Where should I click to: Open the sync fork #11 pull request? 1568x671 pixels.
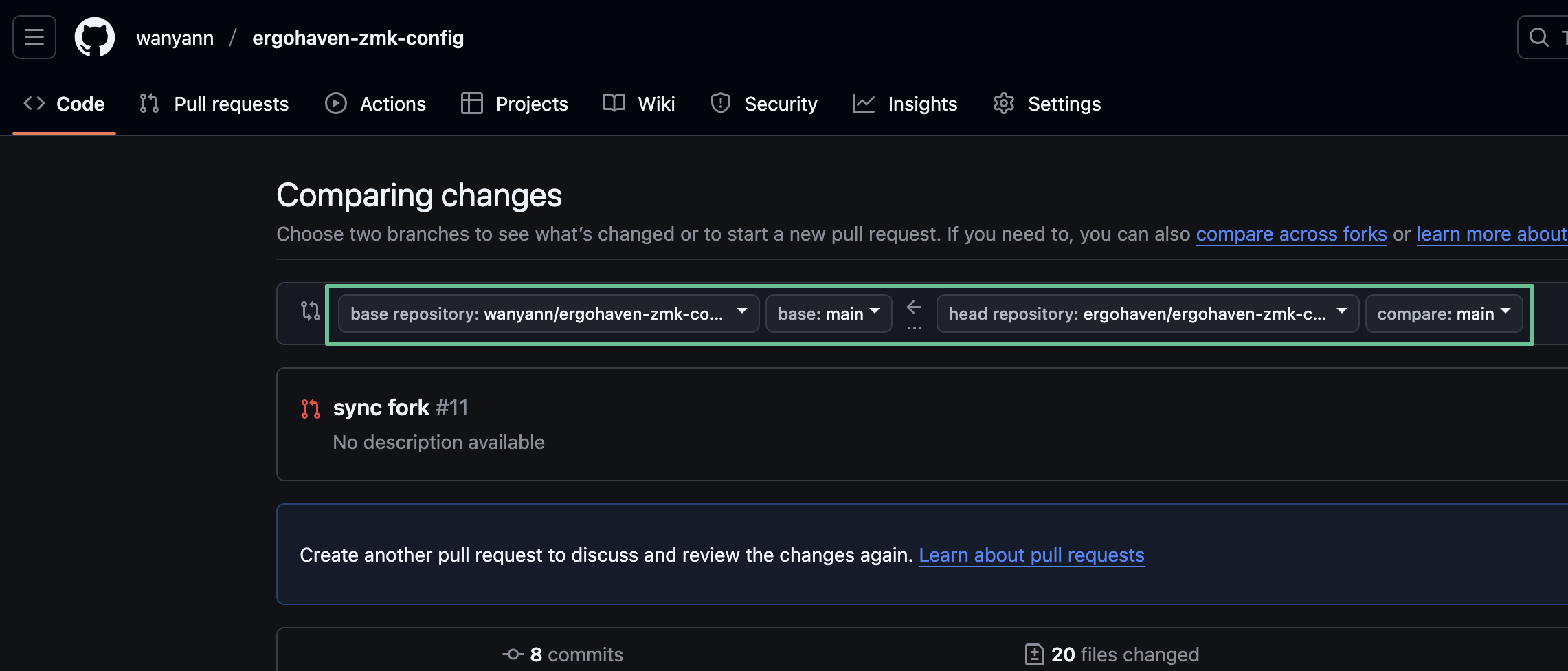coord(381,408)
